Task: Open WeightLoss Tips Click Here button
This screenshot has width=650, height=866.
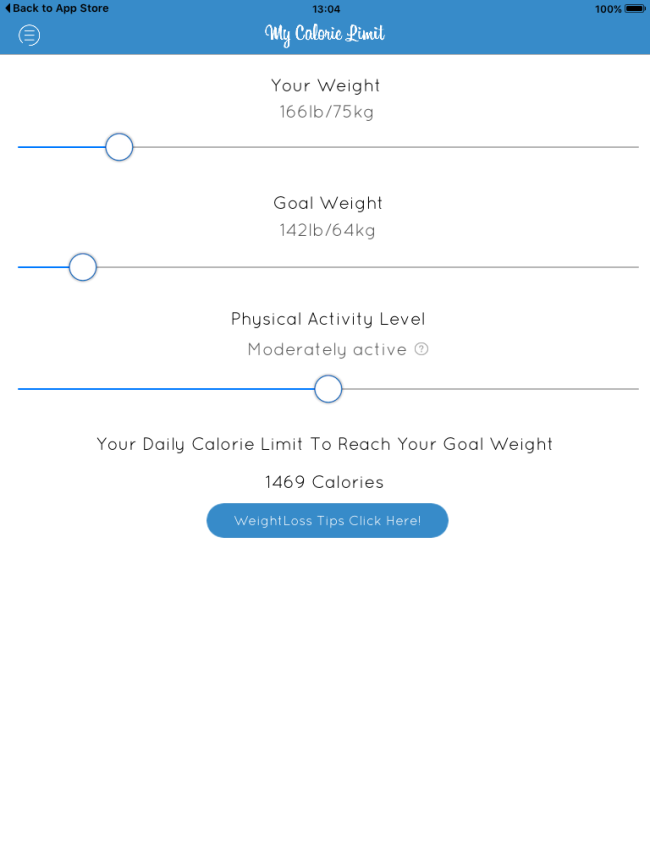Action: (327, 520)
